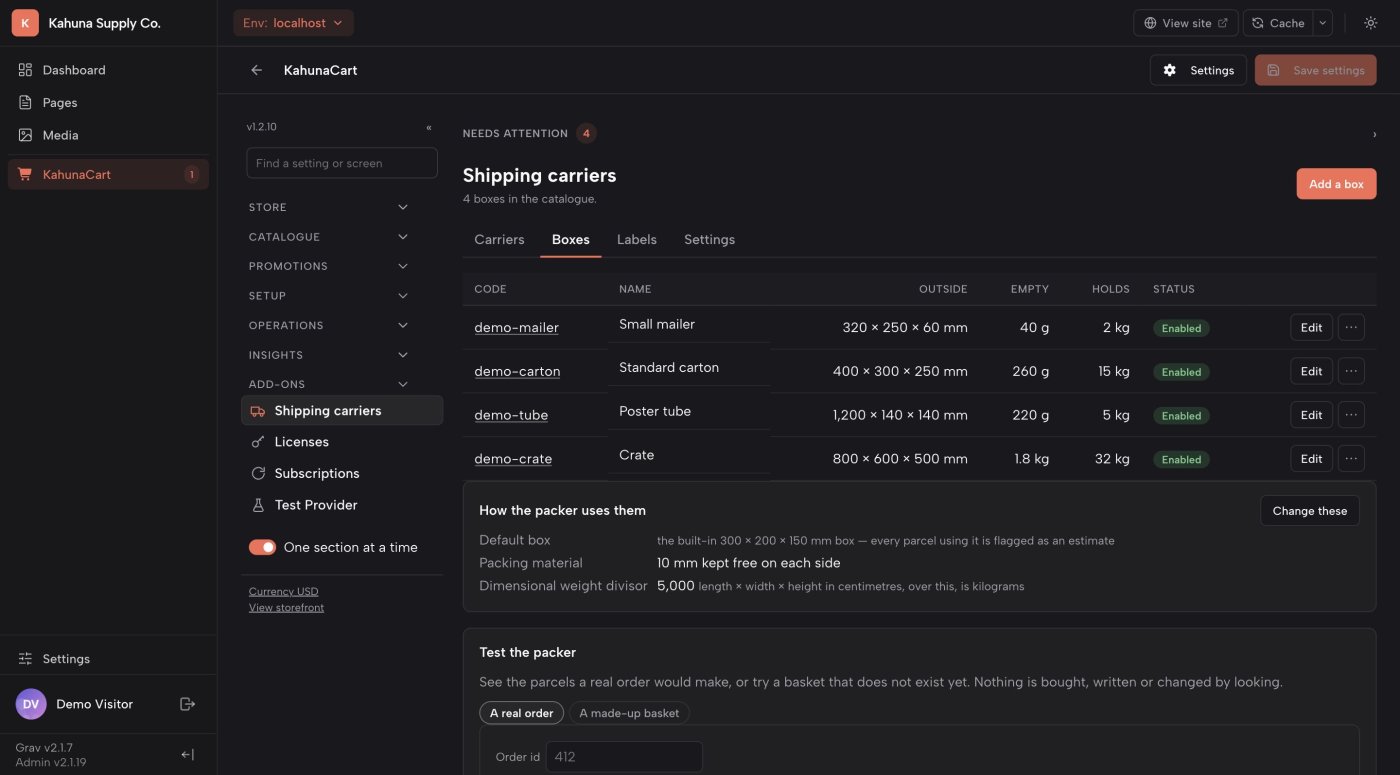Select A made-up basket option
The image size is (1400, 775).
(629, 713)
